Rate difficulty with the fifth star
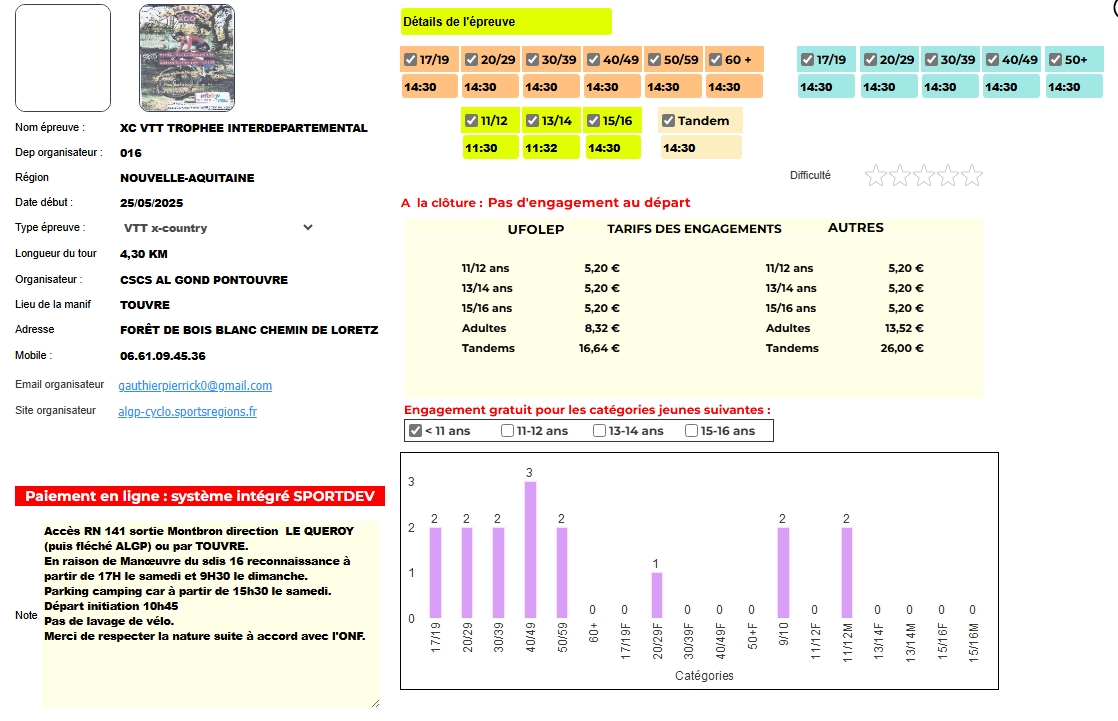The height and width of the screenshot is (721, 1118). [x=971, y=177]
